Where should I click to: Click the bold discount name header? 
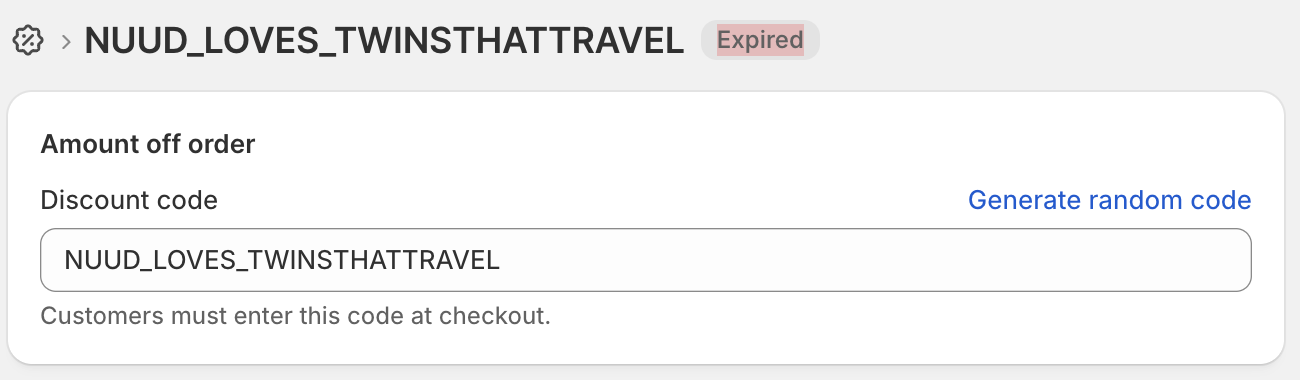385,41
